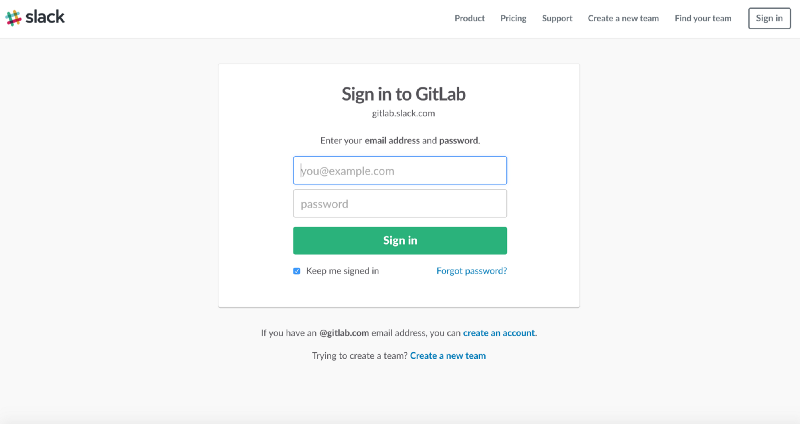Focus the you@example.com email field

click(x=400, y=171)
